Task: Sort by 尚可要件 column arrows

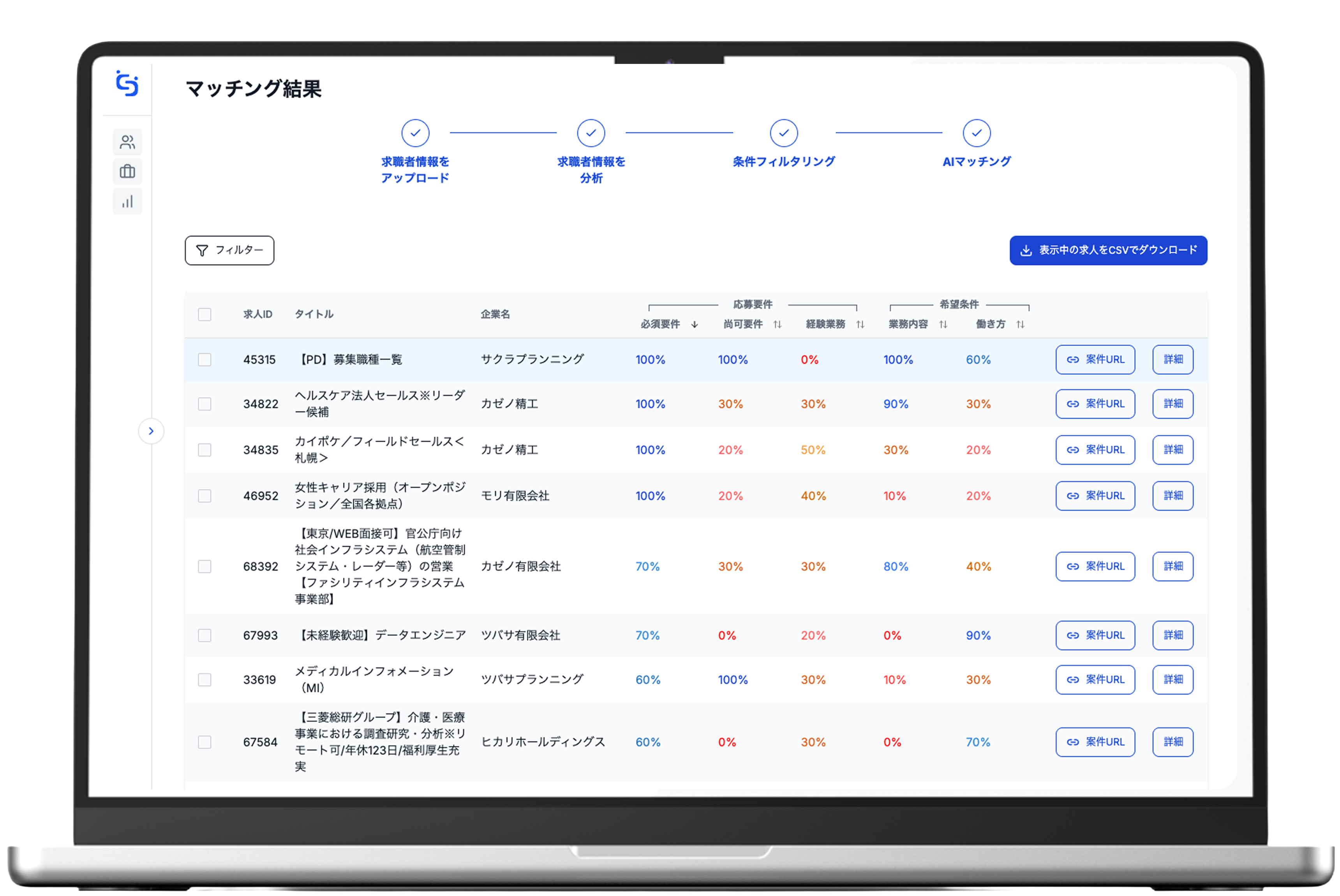Action: pyautogui.click(x=777, y=325)
